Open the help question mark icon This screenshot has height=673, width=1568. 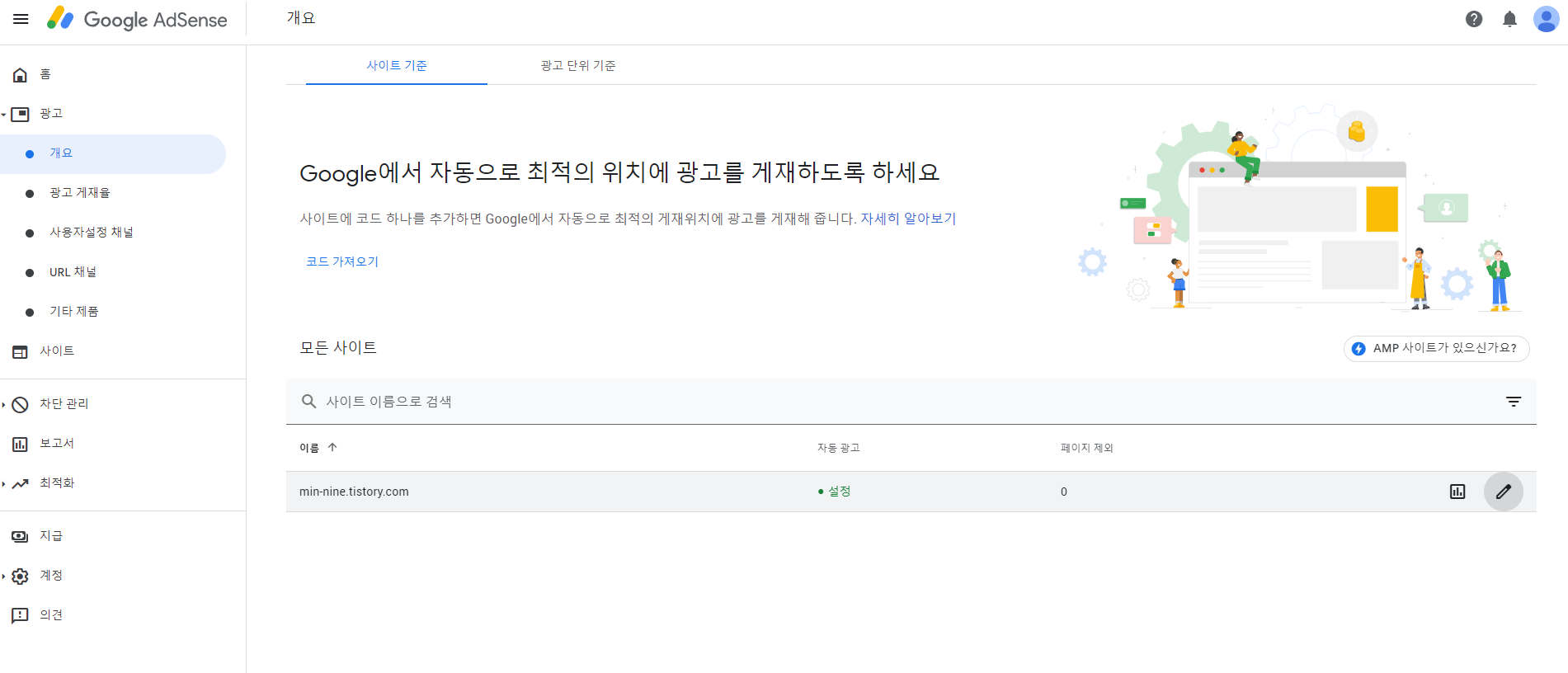pyautogui.click(x=1474, y=19)
